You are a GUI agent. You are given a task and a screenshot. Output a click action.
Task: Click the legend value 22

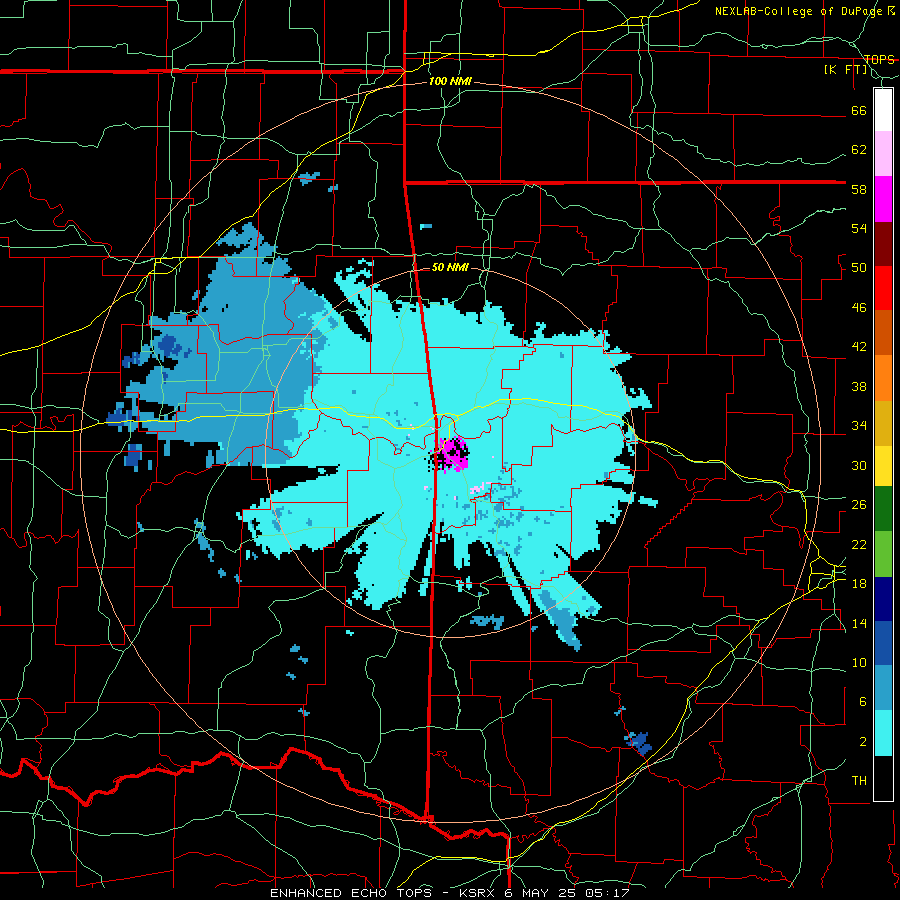pos(859,544)
